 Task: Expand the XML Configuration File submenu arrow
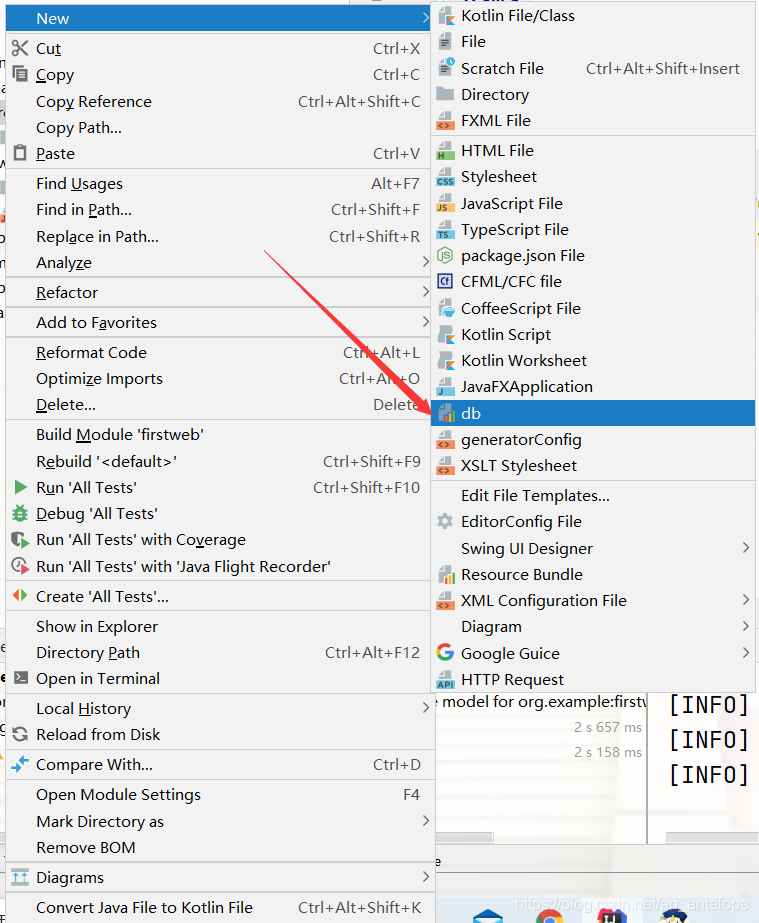(745, 600)
